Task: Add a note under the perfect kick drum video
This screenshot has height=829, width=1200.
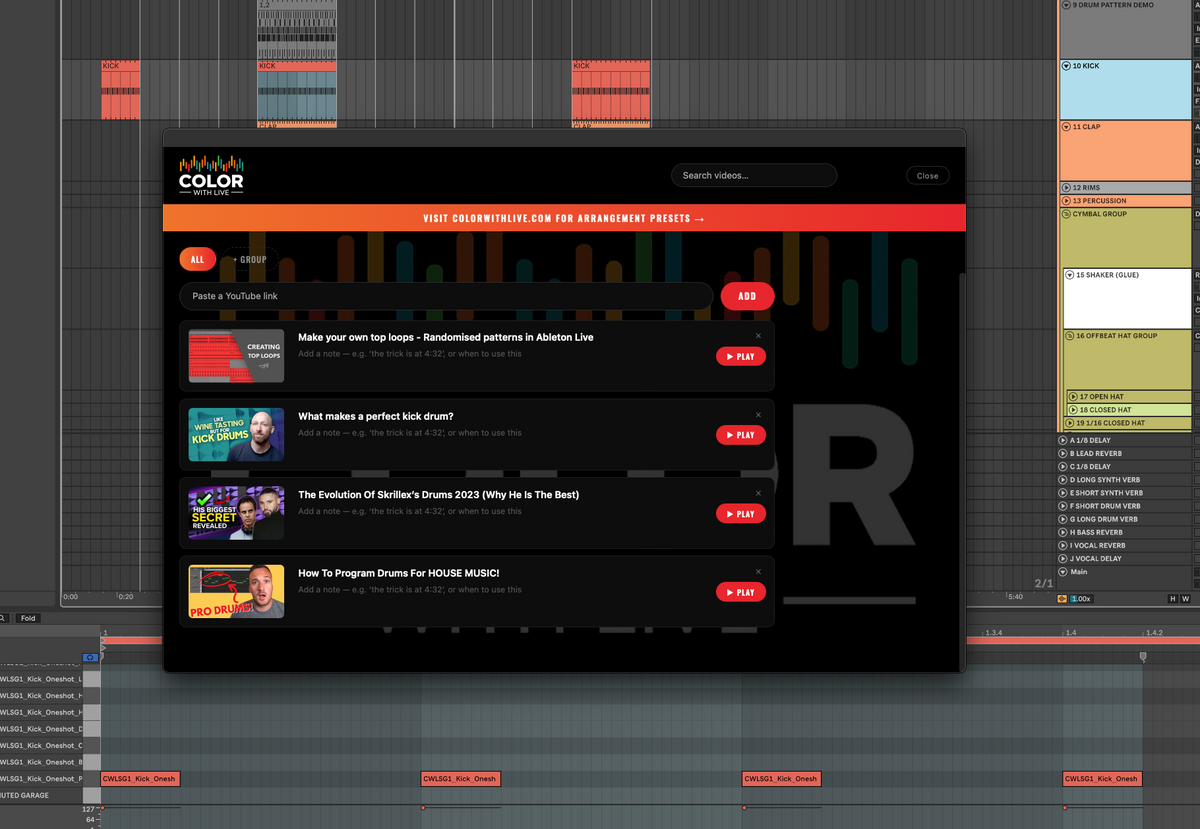Action: (x=409, y=433)
